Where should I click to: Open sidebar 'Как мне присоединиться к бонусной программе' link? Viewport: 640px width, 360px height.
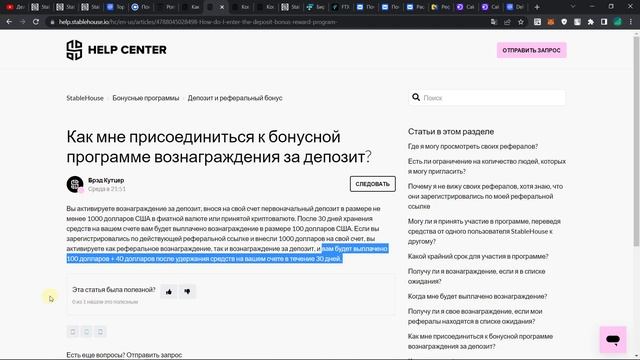click(x=480, y=341)
